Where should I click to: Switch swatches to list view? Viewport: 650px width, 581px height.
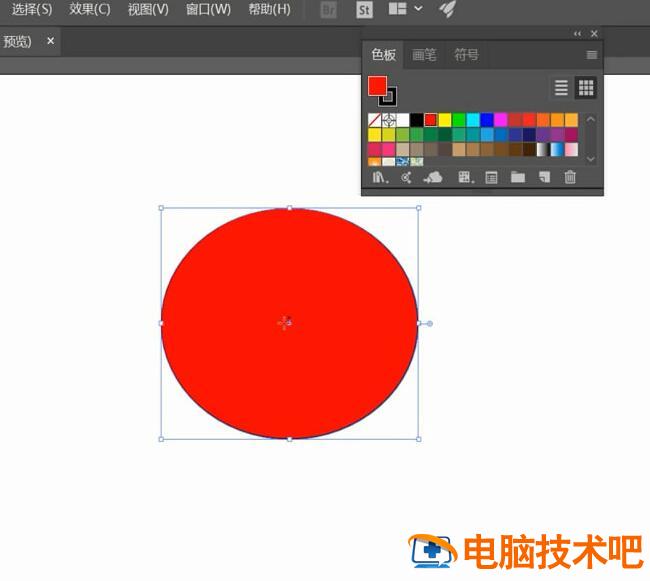click(561, 88)
